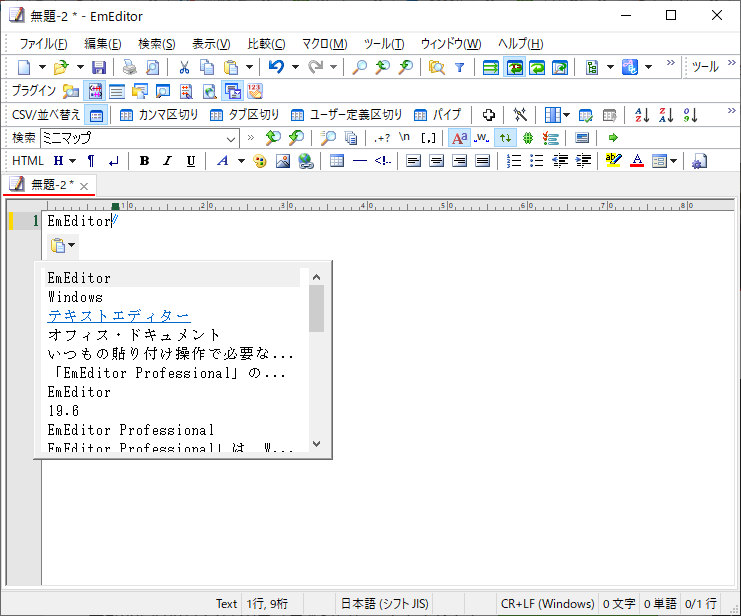Toggle Escape Sequence \n option
The width and height of the screenshot is (741, 616).
pyautogui.click(x=405, y=137)
